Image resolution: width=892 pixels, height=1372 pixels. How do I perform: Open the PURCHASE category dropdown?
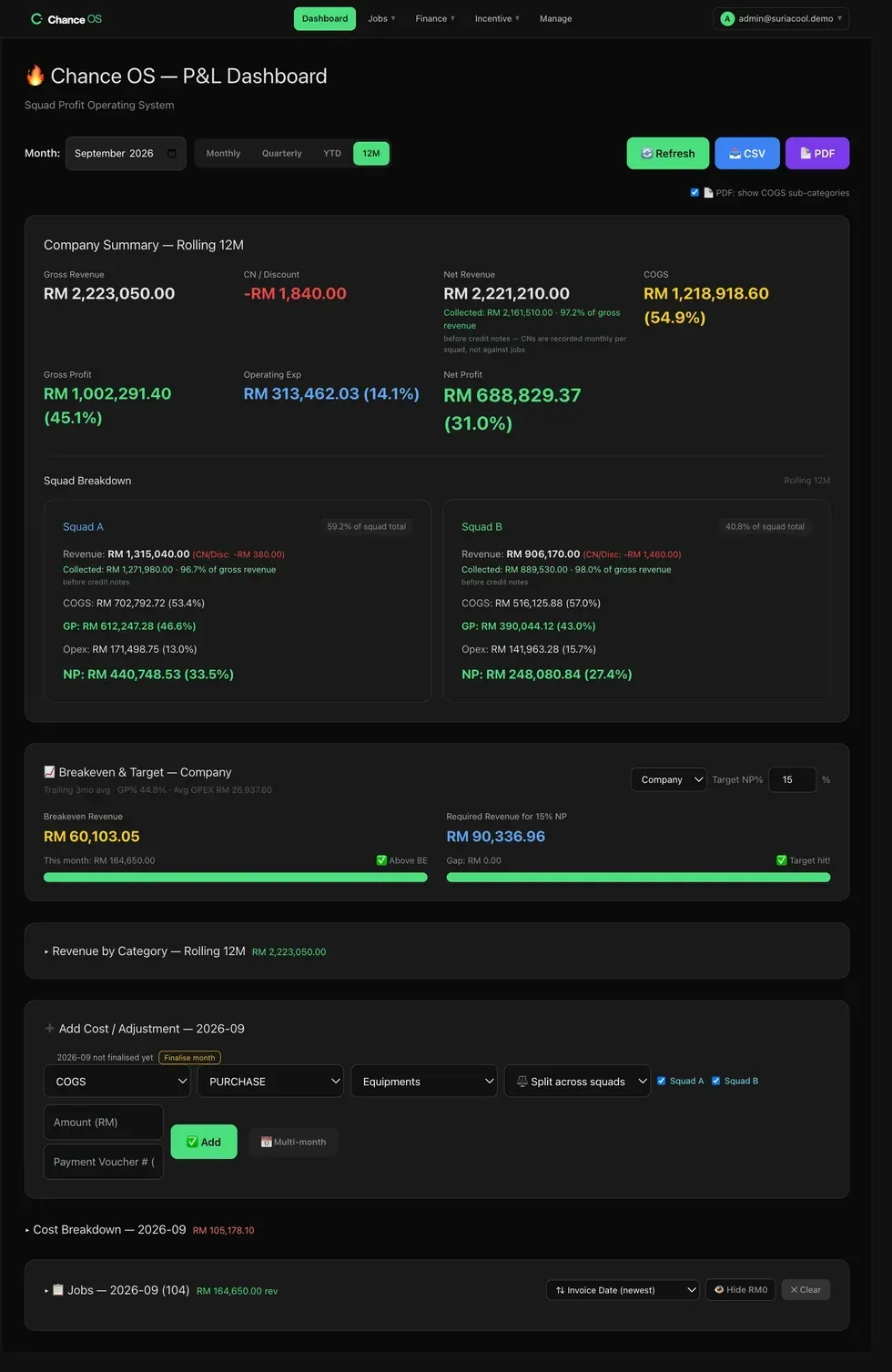(x=270, y=1082)
